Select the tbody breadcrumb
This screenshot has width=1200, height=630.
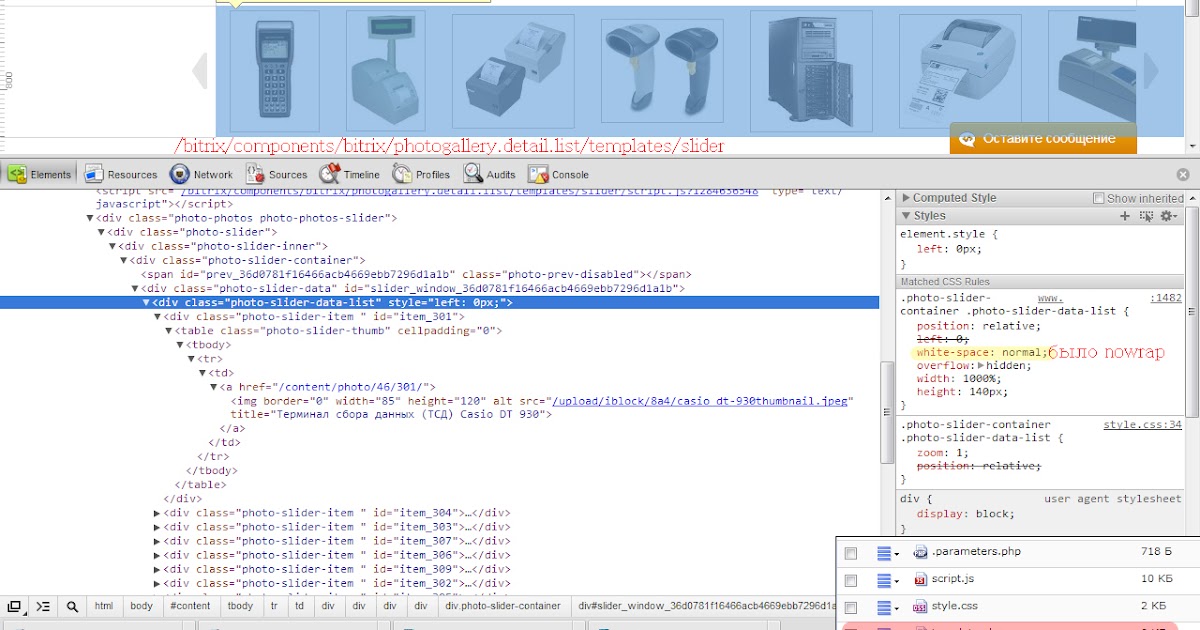coord(240,606)
